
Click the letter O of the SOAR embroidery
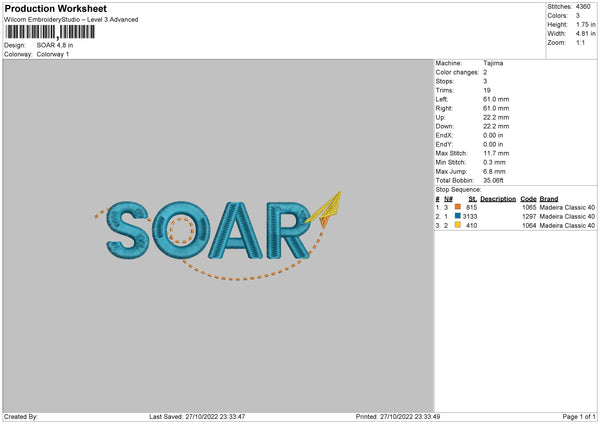click(x=181, y=230)
